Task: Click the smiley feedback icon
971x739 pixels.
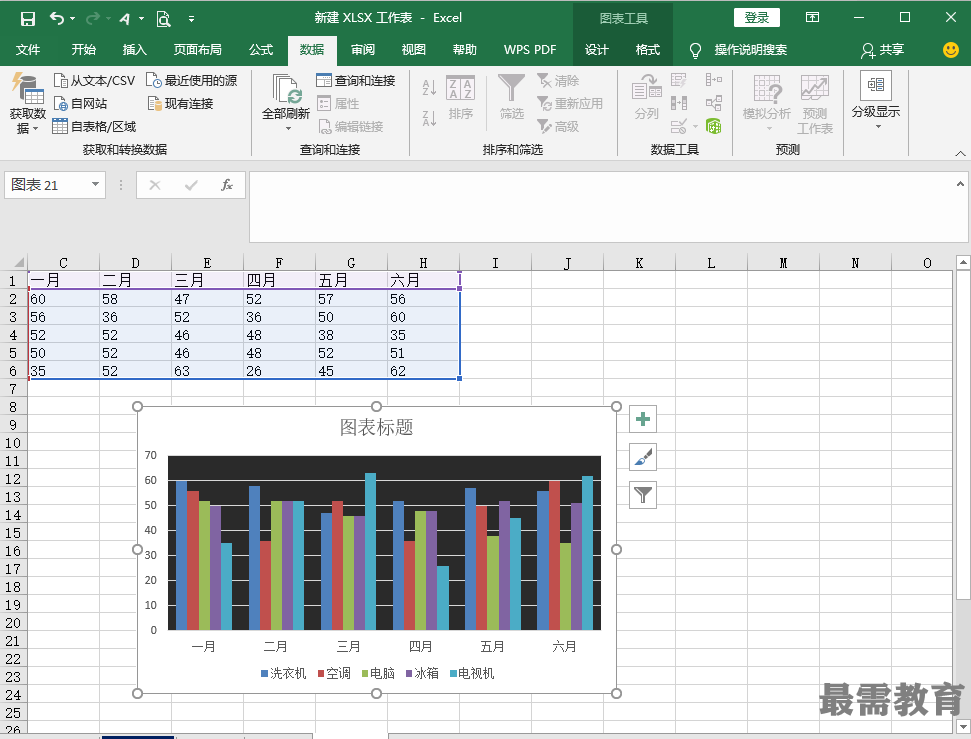Action: 951,50
